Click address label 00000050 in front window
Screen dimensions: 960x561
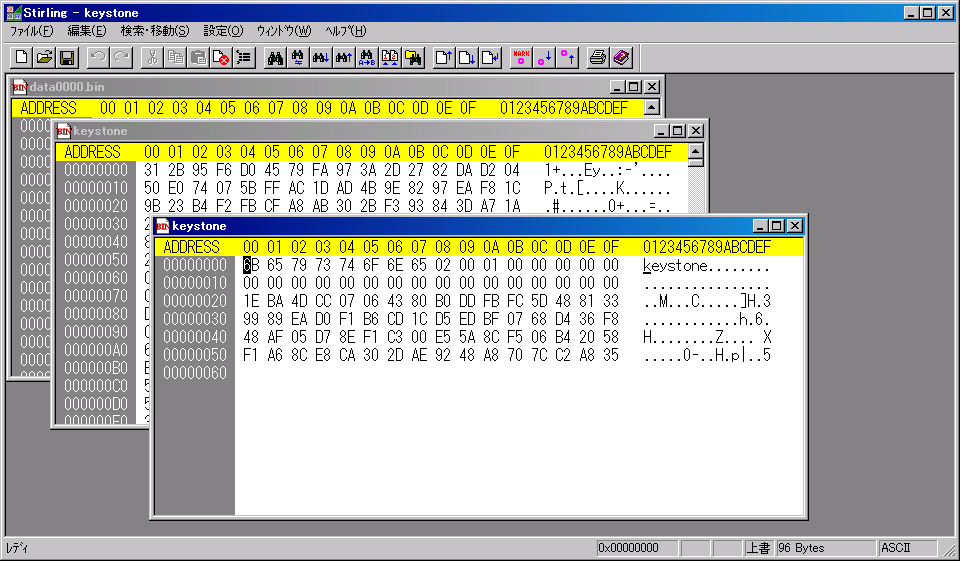pos(195,355)
